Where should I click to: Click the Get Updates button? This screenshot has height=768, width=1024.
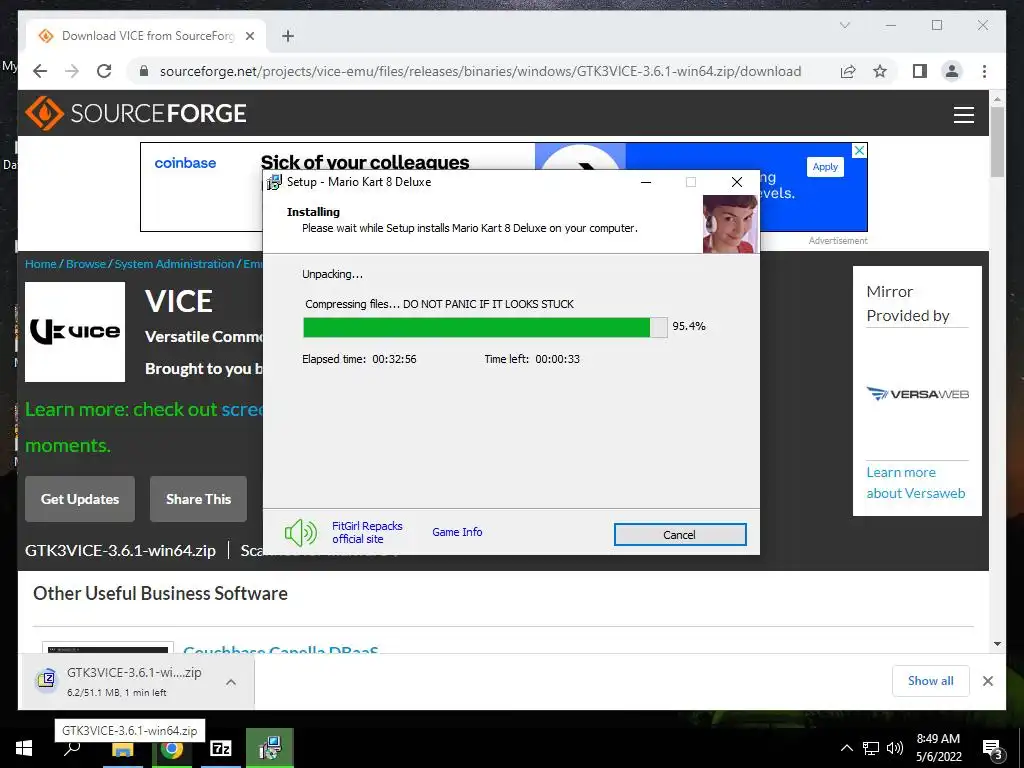point(80,499)
